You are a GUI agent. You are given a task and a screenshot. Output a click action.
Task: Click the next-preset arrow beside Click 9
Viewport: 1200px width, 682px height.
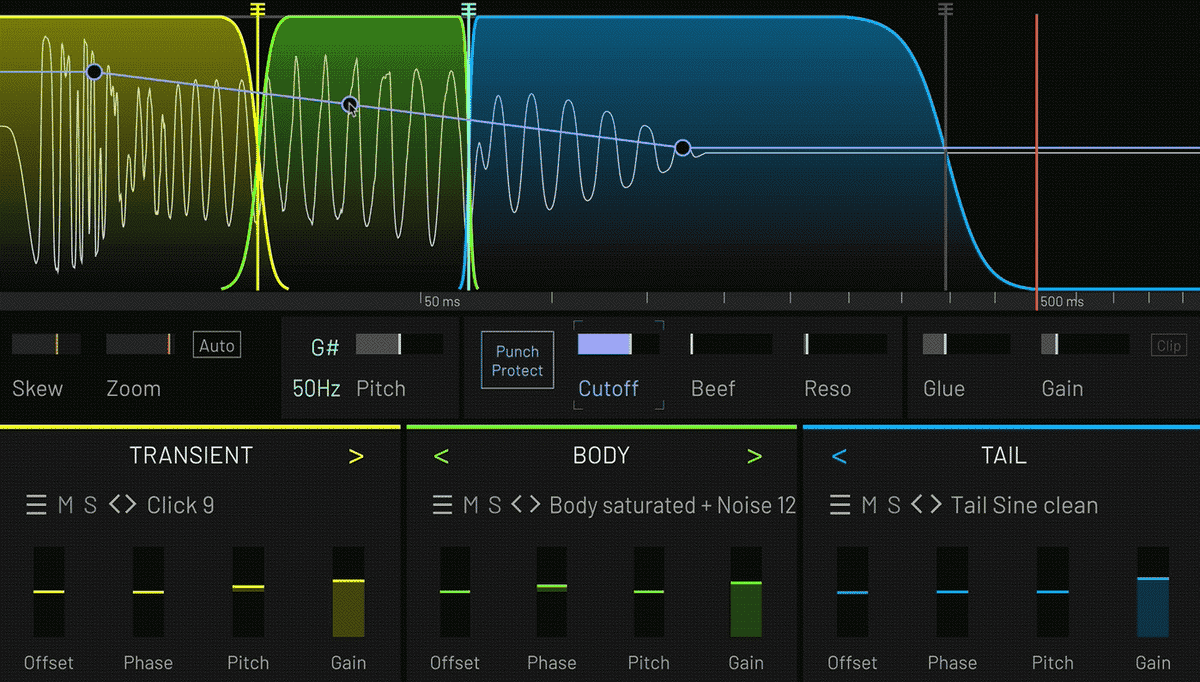point(131,505)
